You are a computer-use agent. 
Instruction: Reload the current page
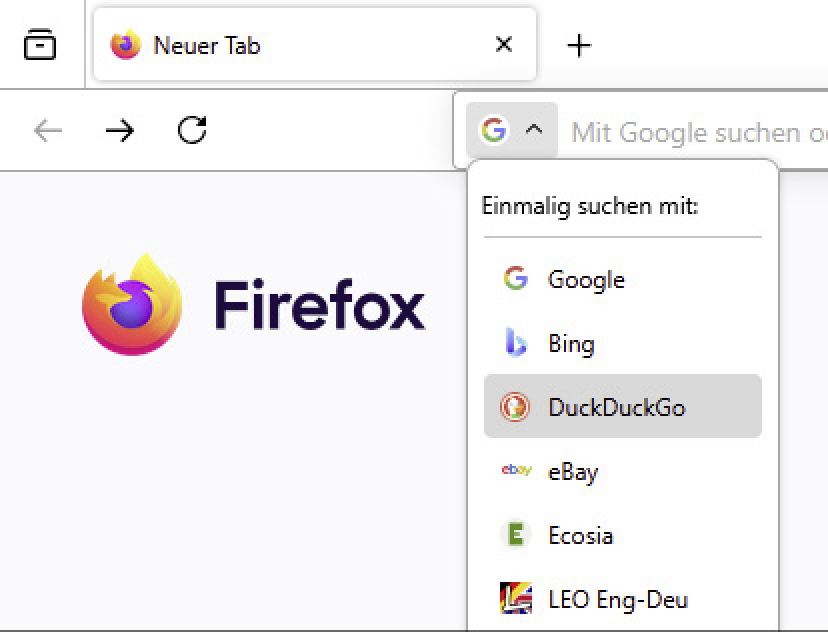pos(193,130)
